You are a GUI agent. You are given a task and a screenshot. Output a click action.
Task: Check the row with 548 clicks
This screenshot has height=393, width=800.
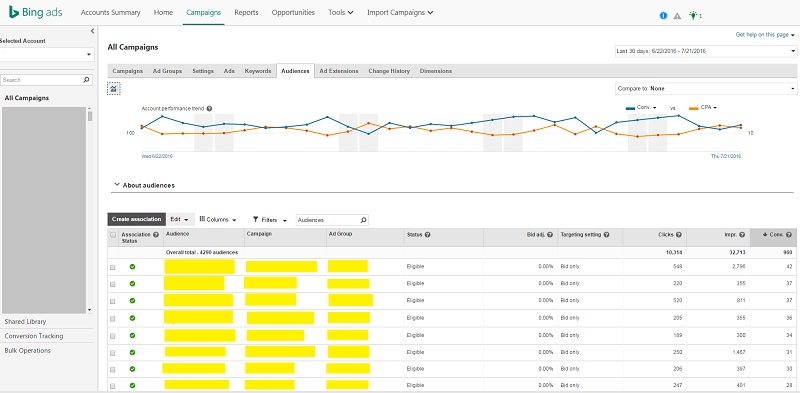tap(113, 267)
